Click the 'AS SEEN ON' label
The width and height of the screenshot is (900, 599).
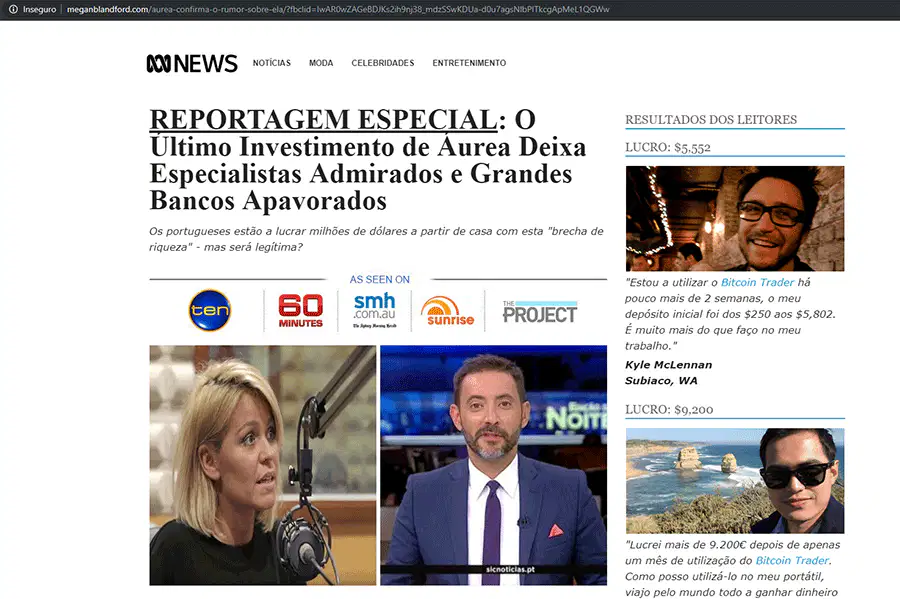[x=379, y=279]
